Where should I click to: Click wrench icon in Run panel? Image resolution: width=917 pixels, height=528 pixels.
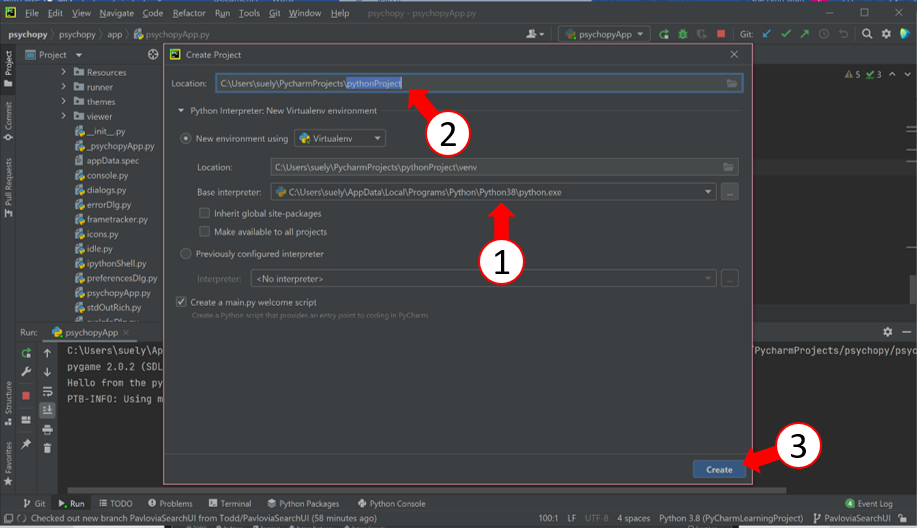[26, 372]
